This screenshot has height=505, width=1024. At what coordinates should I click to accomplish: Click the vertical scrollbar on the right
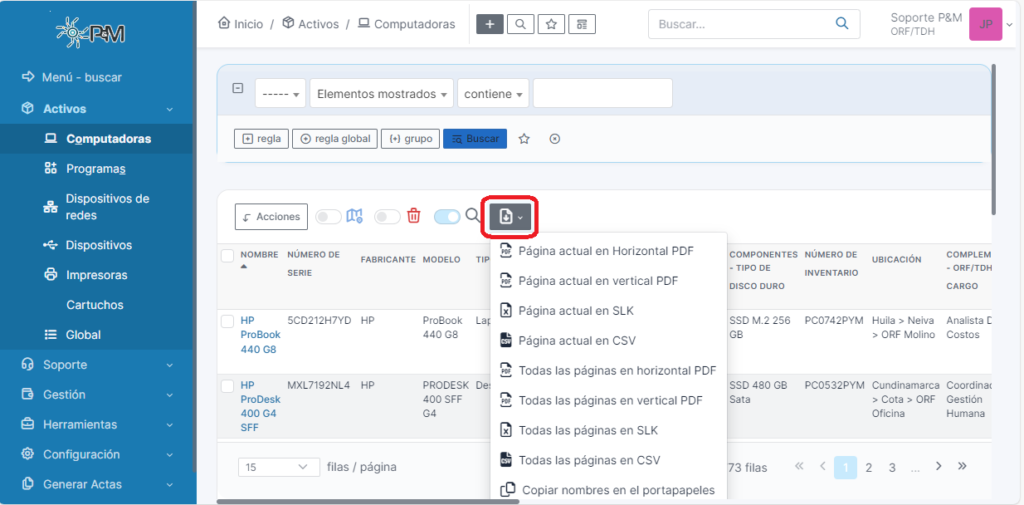click(x=993, y=140)
